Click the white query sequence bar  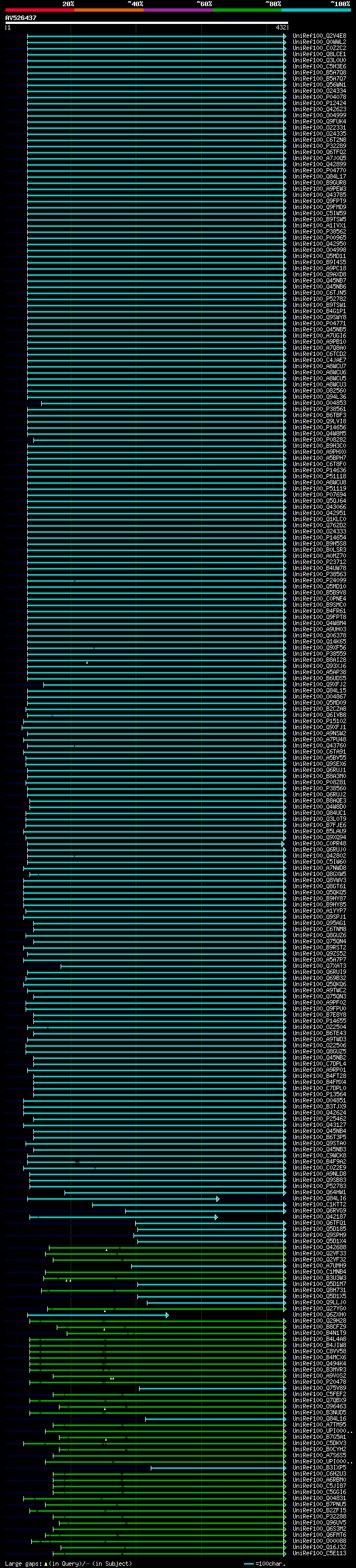tap(147, 22)
